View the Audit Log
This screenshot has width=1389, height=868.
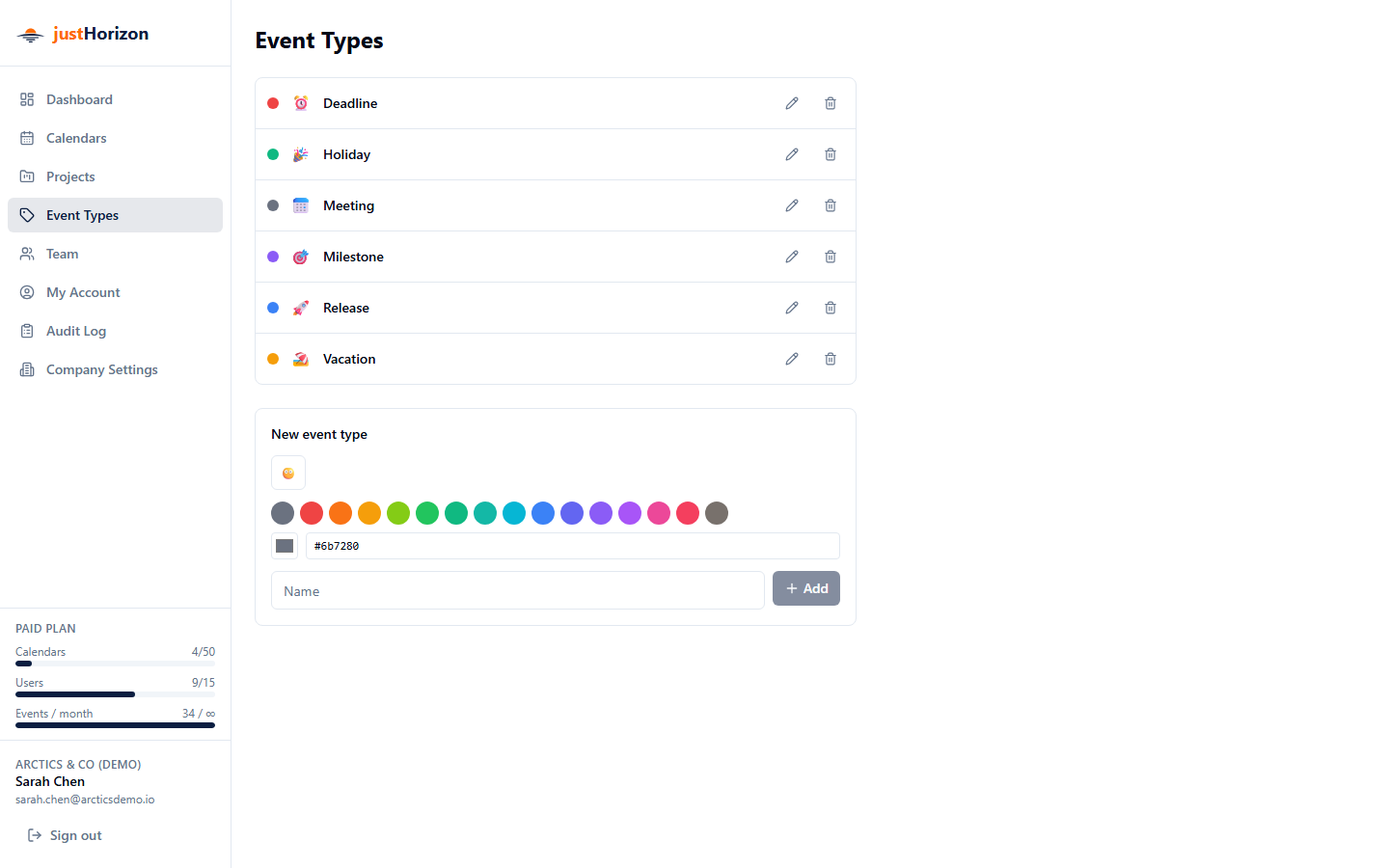115,331
